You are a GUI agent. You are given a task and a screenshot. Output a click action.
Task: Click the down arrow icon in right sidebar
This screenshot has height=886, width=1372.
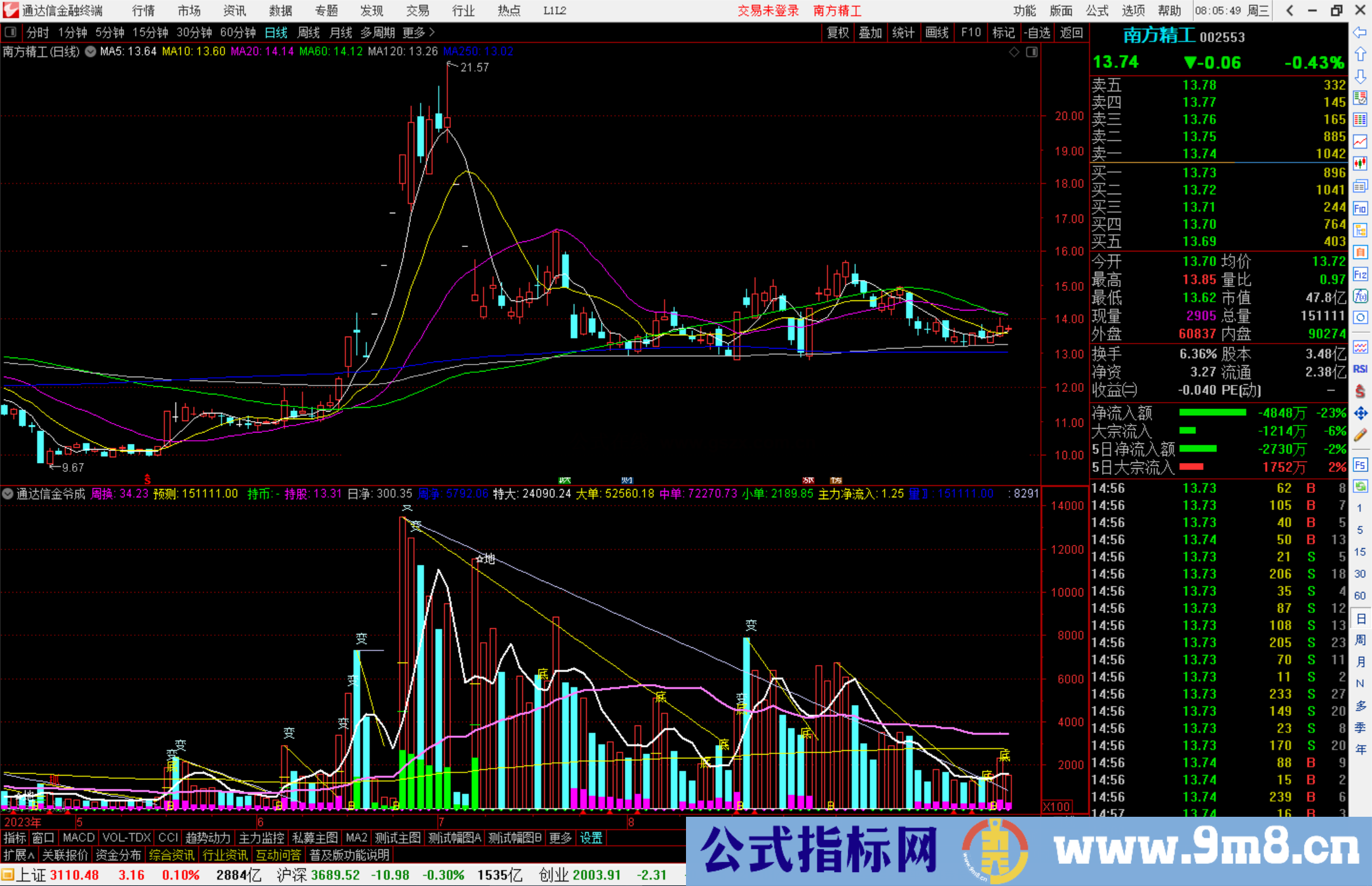(x=1360, y=76)
